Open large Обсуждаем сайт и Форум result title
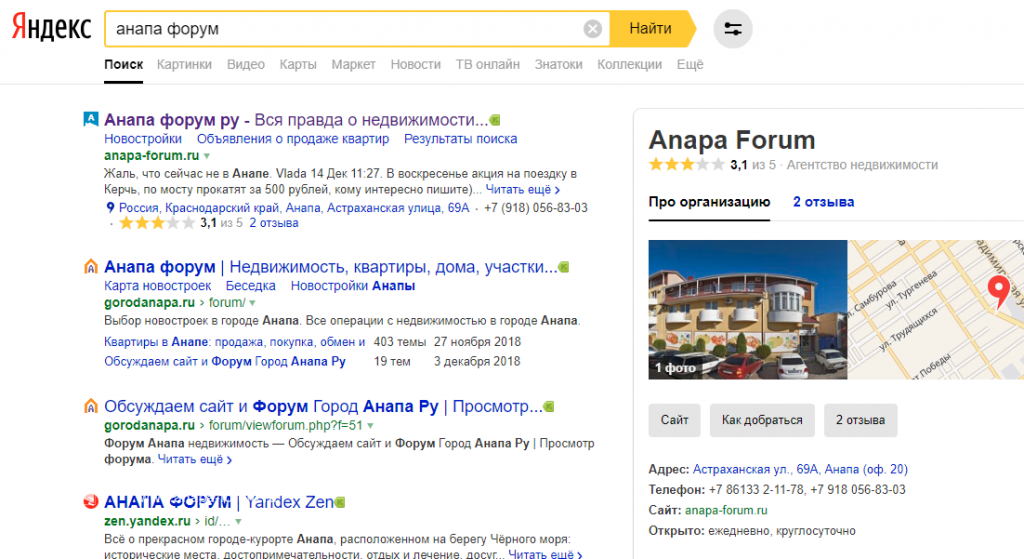Image resolution: width=1024 pixels, height=559 pixels. [x=323, y=406]
